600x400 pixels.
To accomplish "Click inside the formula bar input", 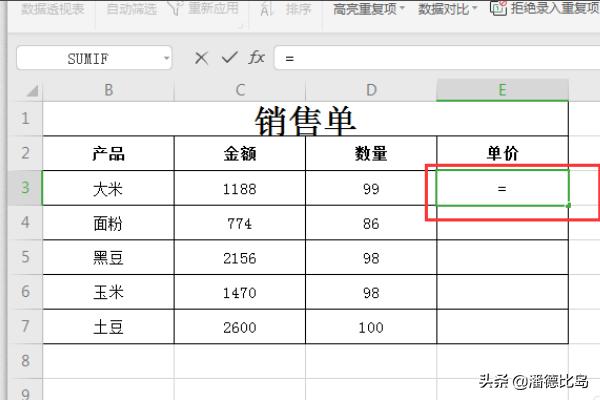I will click(x=437, y=58).
